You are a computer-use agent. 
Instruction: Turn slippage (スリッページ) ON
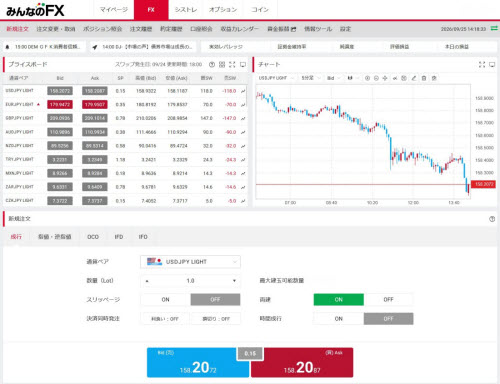coord(165,300)
